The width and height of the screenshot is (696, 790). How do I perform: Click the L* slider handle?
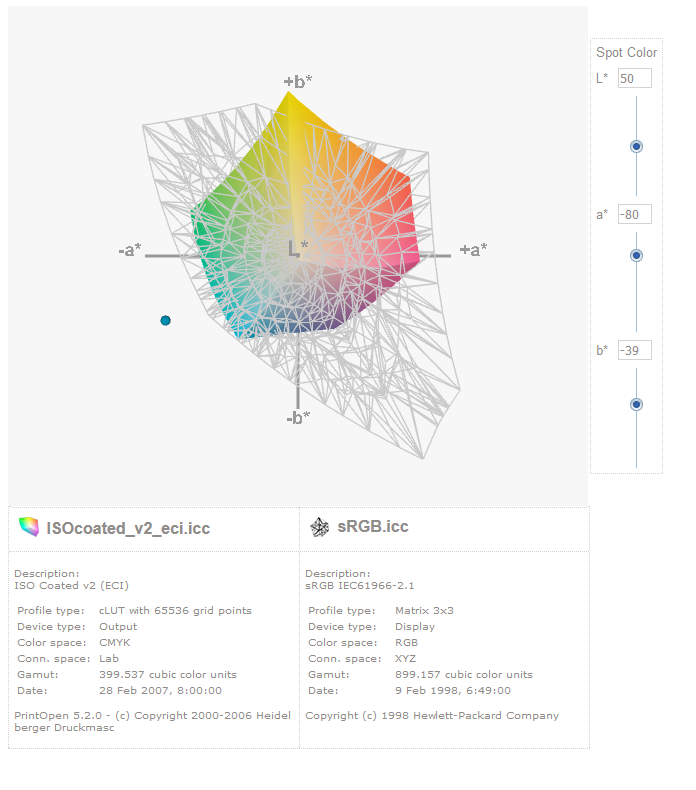[x=637, y=147]
